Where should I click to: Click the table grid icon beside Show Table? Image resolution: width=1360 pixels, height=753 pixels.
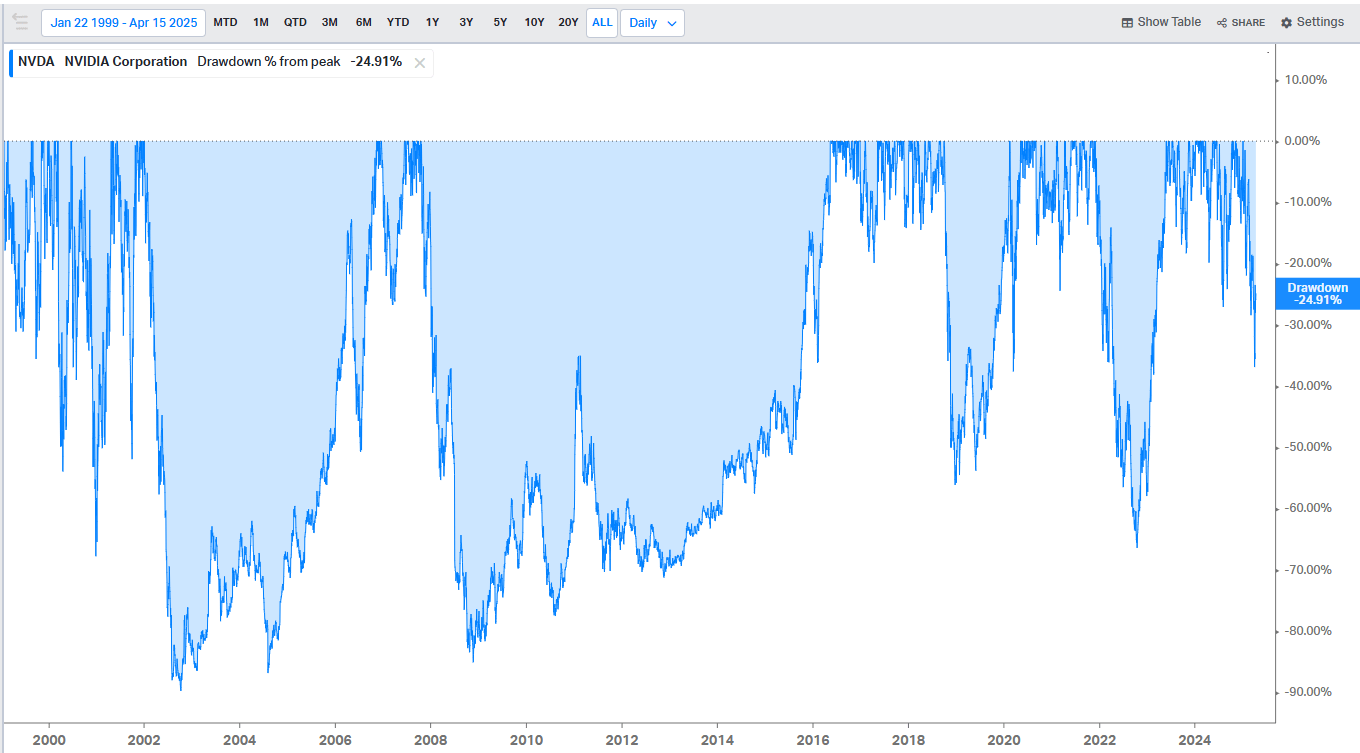1128,21
